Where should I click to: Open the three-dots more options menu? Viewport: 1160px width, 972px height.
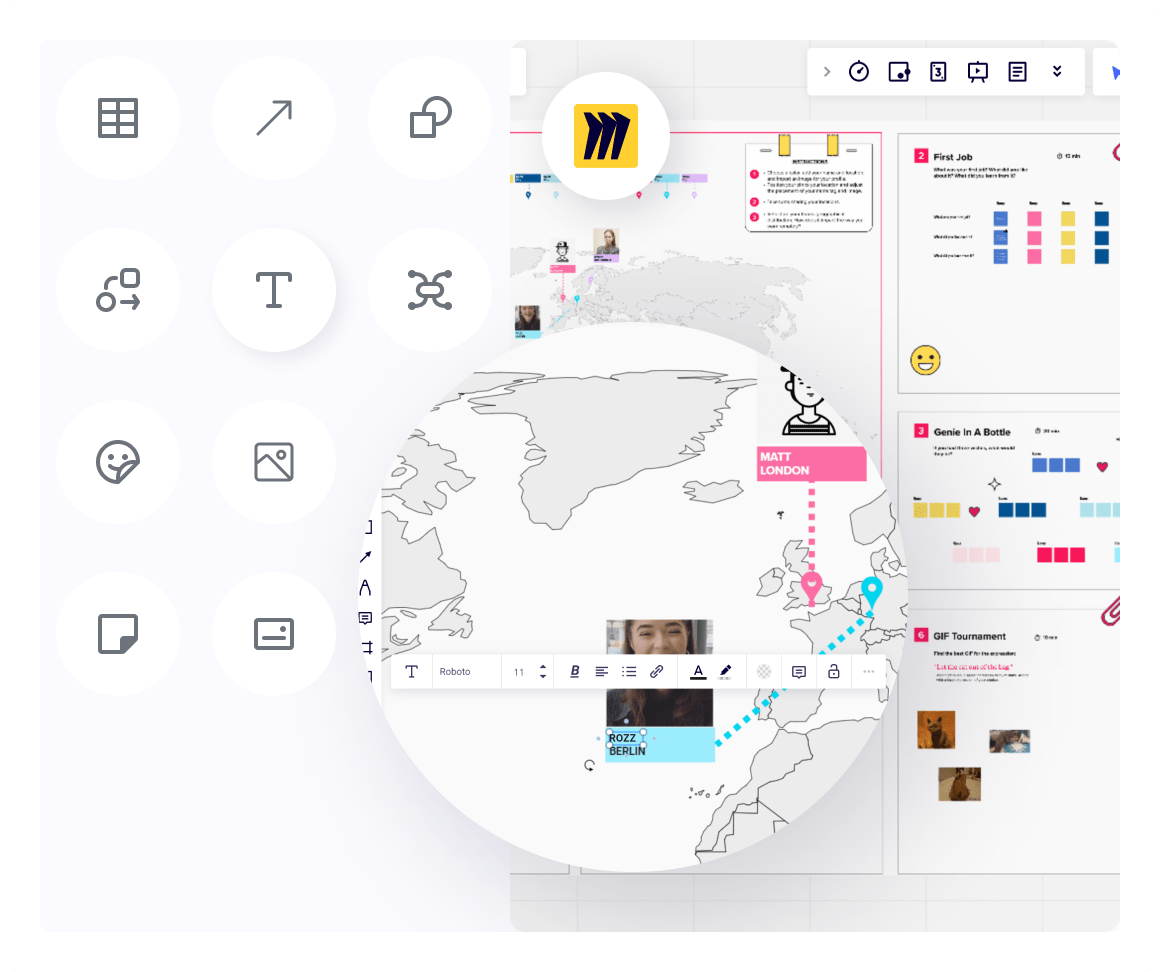tap(868, 672)
